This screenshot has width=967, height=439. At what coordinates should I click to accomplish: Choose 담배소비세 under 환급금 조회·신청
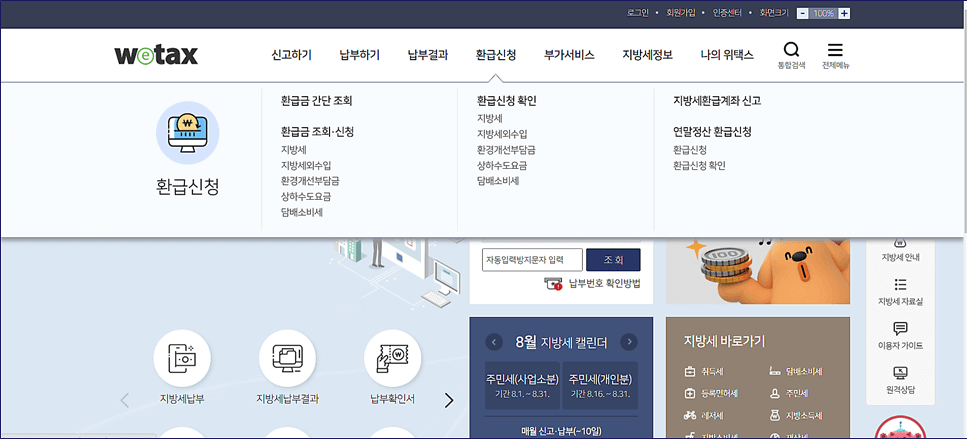point(302,212)
